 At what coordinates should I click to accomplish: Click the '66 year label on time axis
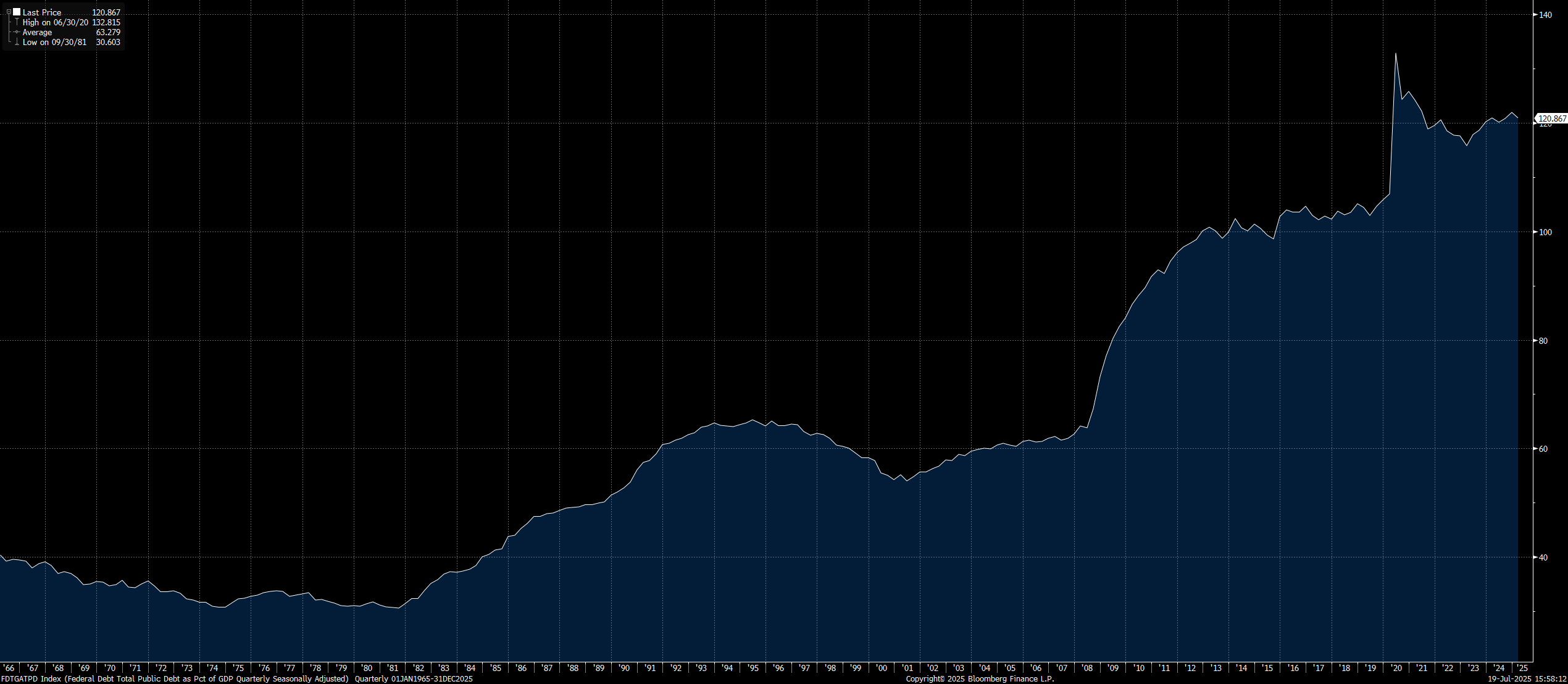[9, 668]
